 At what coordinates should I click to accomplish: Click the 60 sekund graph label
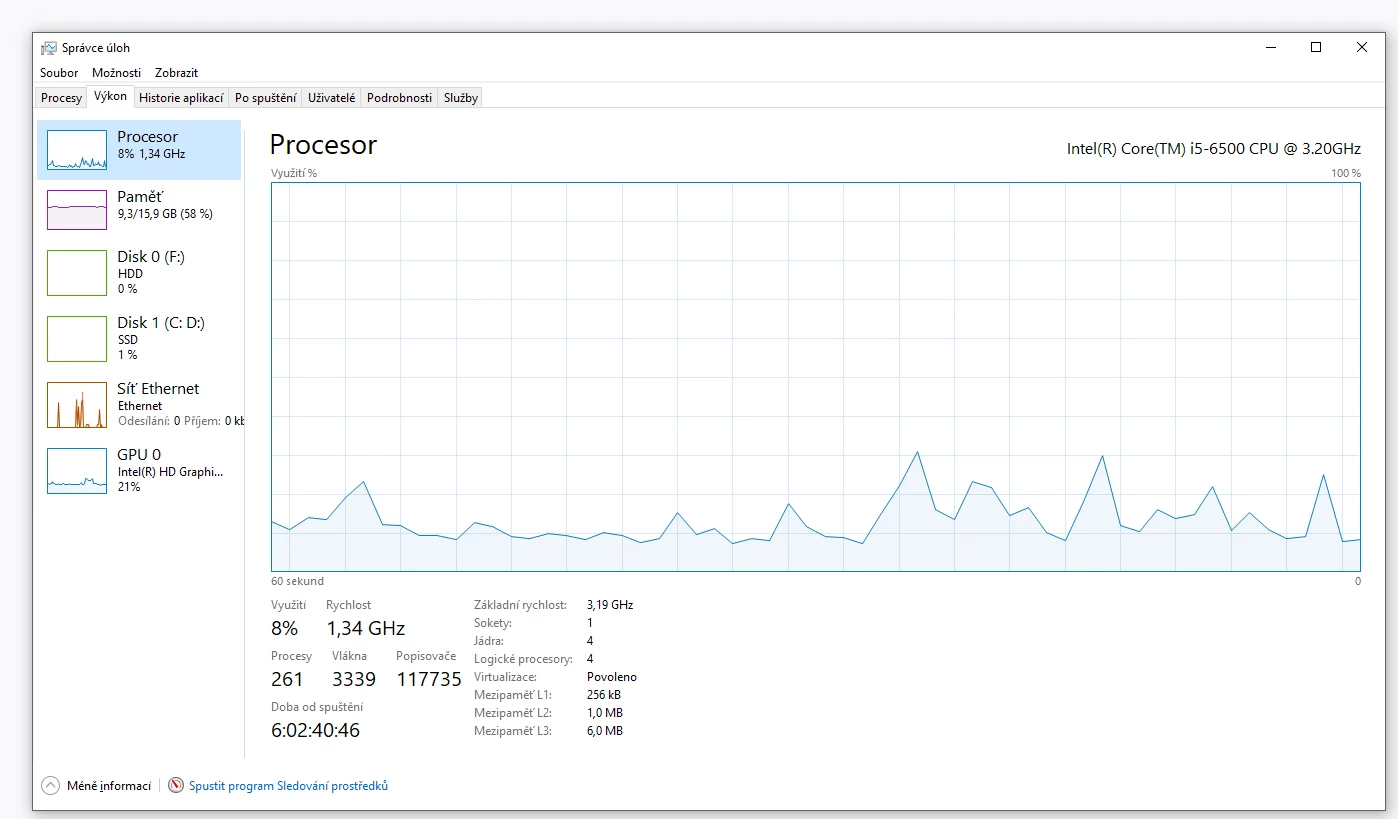[297, 581]
